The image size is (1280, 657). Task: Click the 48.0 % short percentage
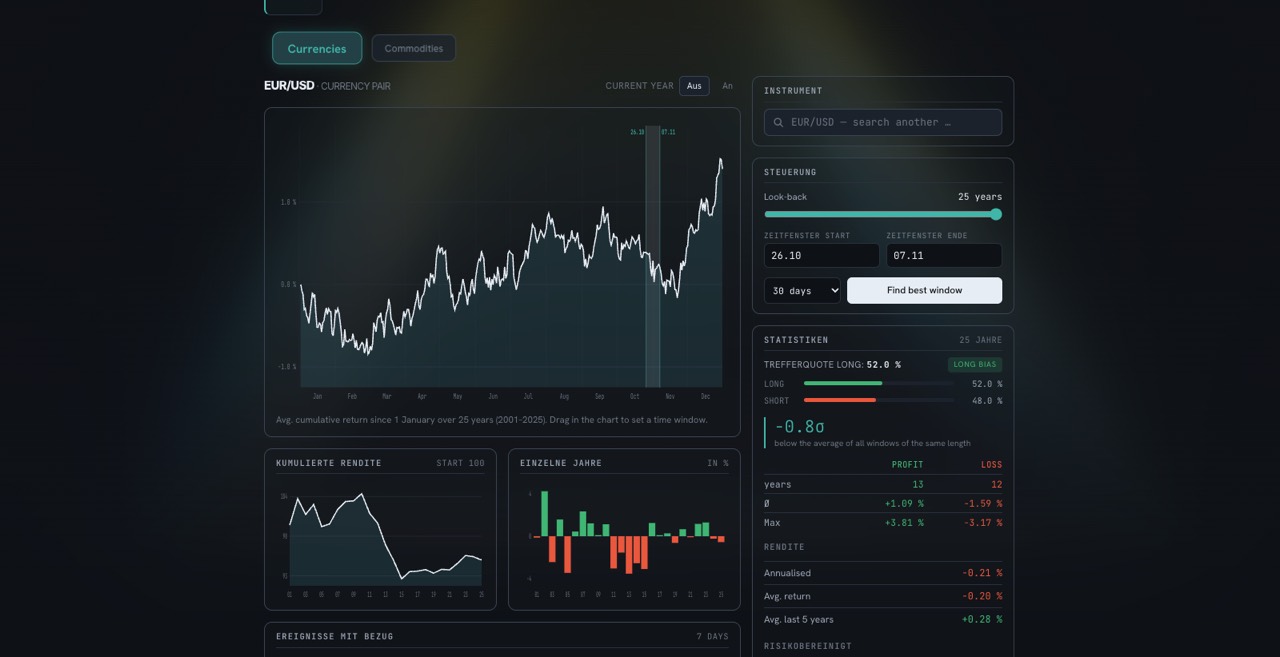(987, 401)
